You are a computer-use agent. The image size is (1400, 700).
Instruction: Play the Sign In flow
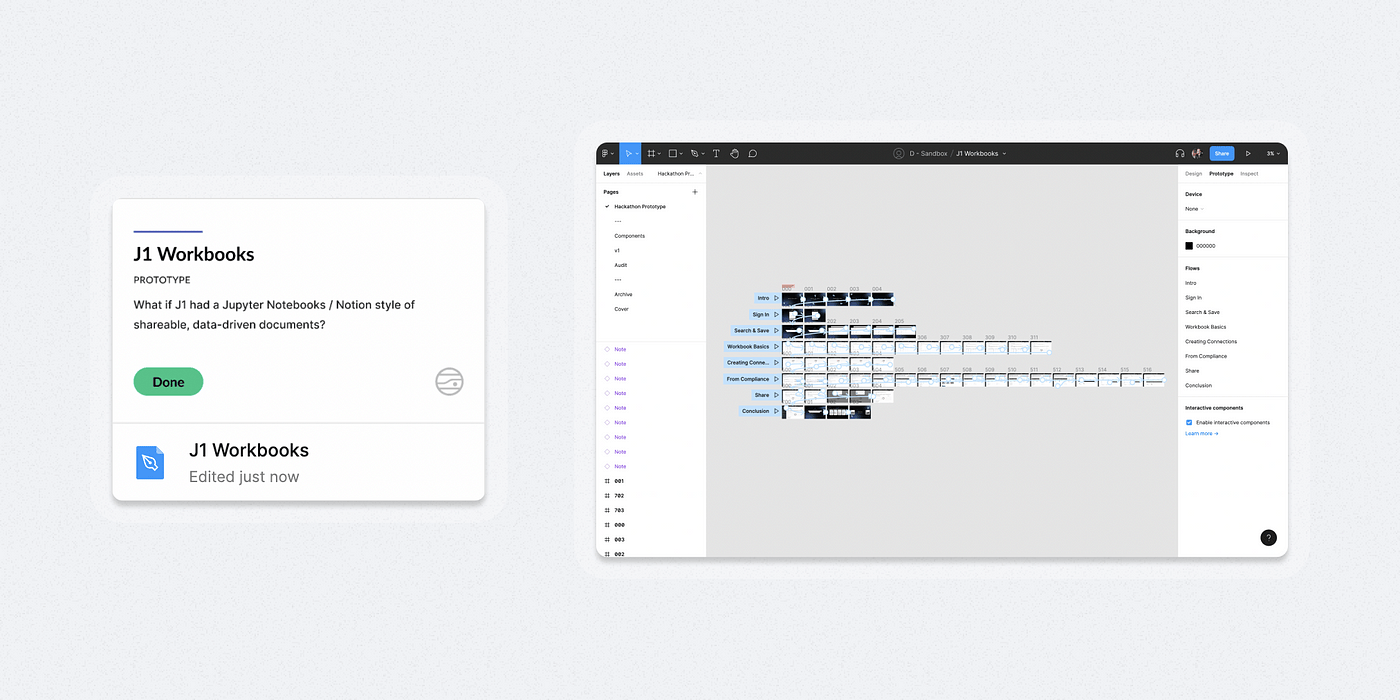coord(776,314)
